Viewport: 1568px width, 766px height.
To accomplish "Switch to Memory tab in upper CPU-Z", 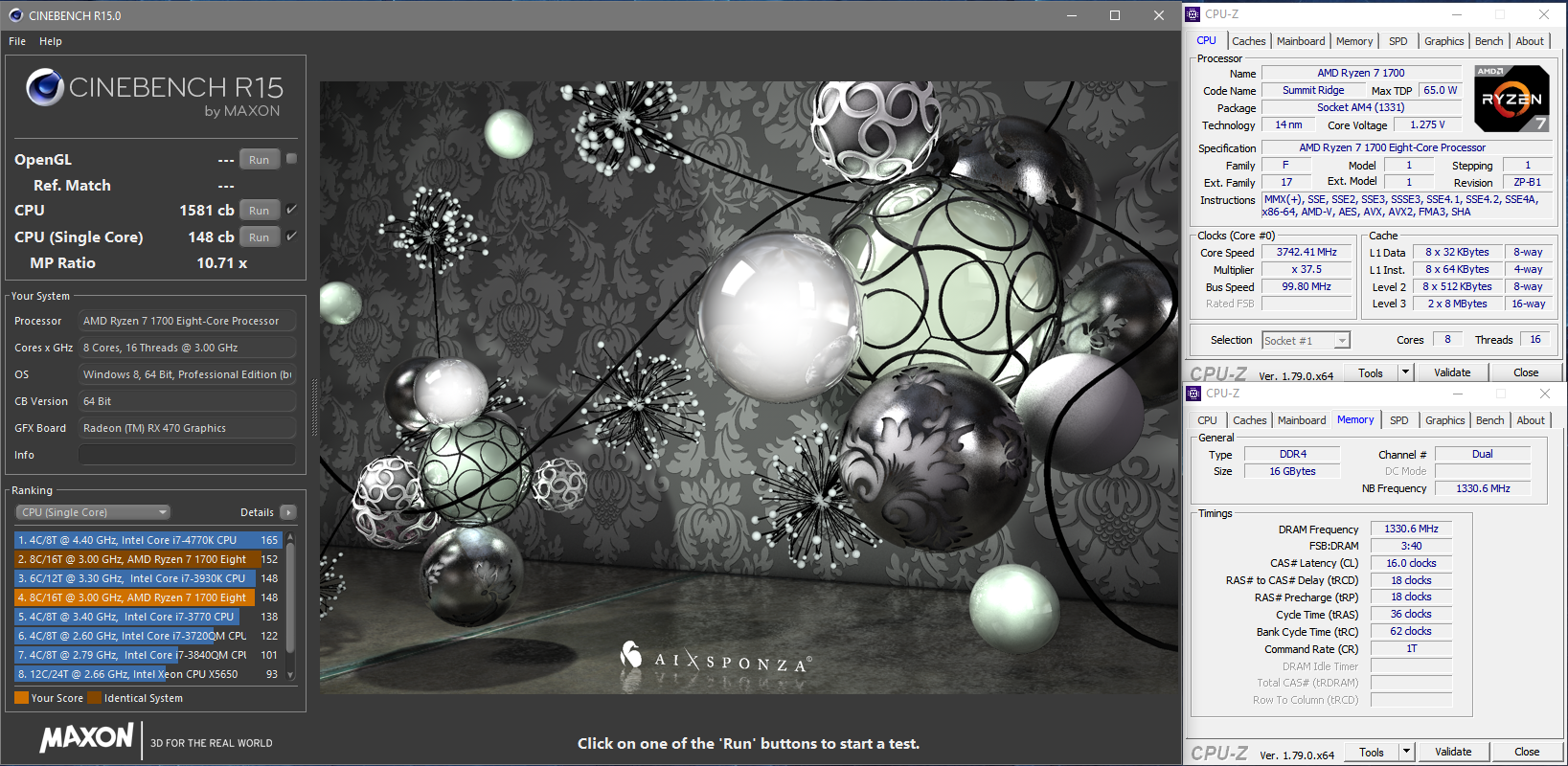I will point(1354,41).
